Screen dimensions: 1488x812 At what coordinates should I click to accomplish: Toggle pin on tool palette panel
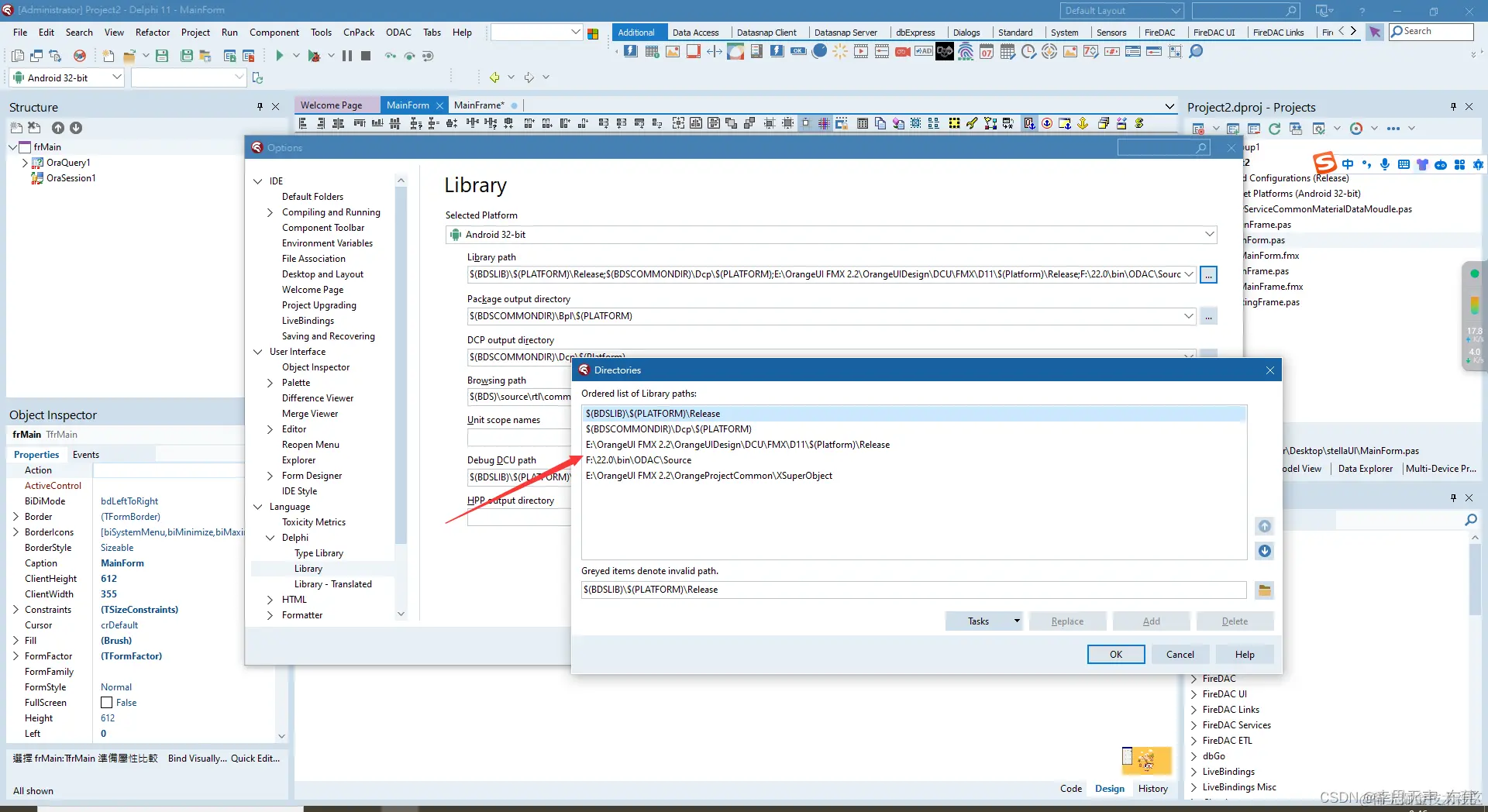click(1453, 497)
